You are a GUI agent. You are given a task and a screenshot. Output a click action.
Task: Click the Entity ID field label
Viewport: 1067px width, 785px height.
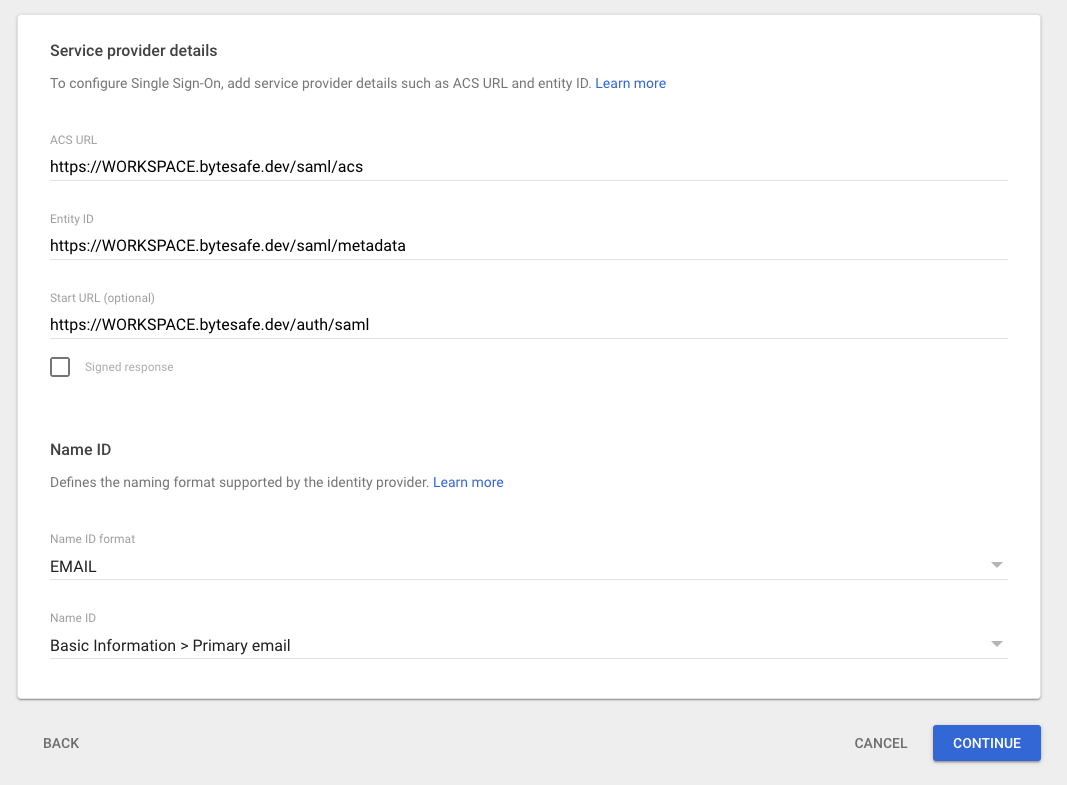(x=71, y=219)
